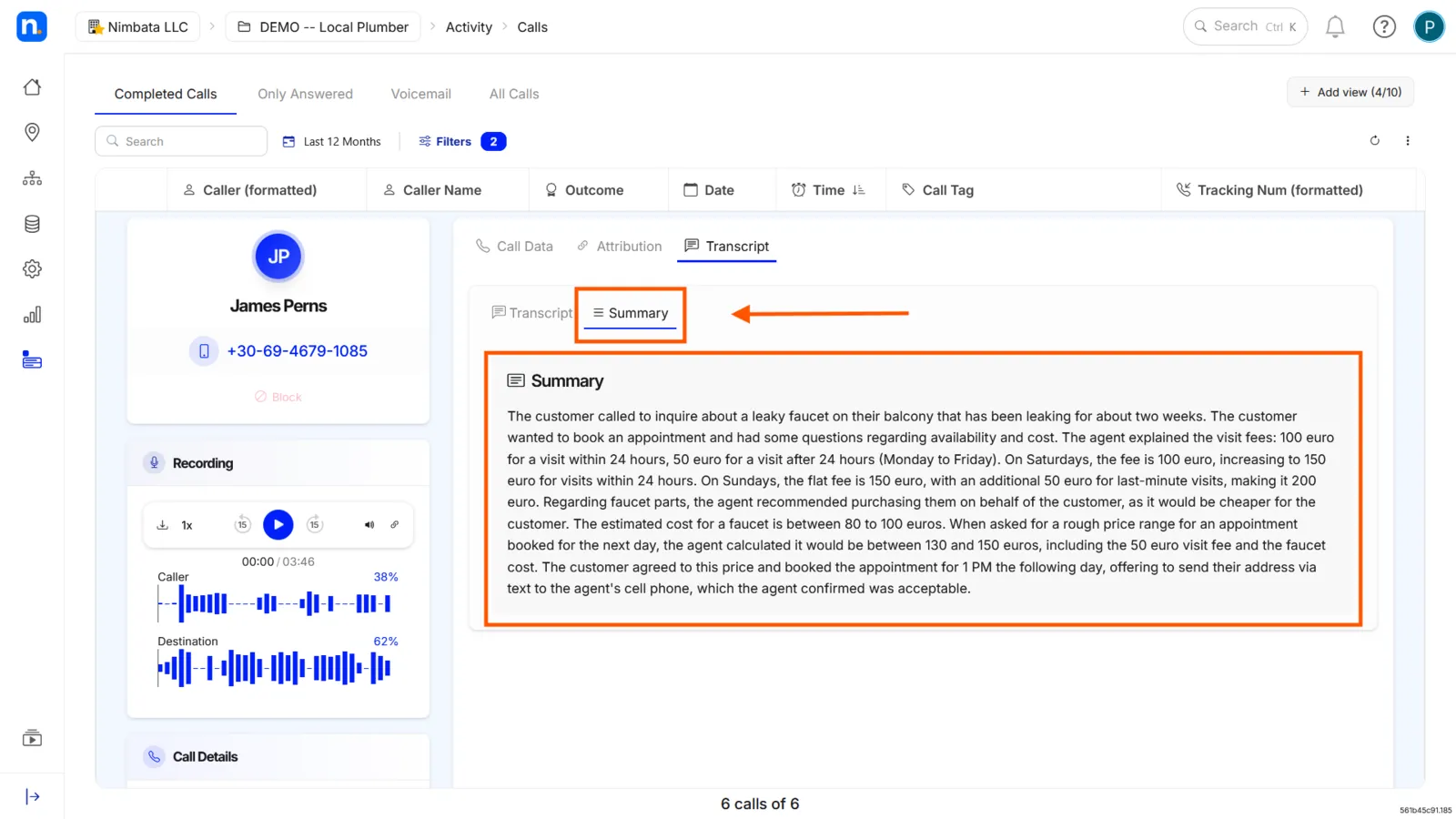
Task: Mute the recording volume
Action: point(369,525)
